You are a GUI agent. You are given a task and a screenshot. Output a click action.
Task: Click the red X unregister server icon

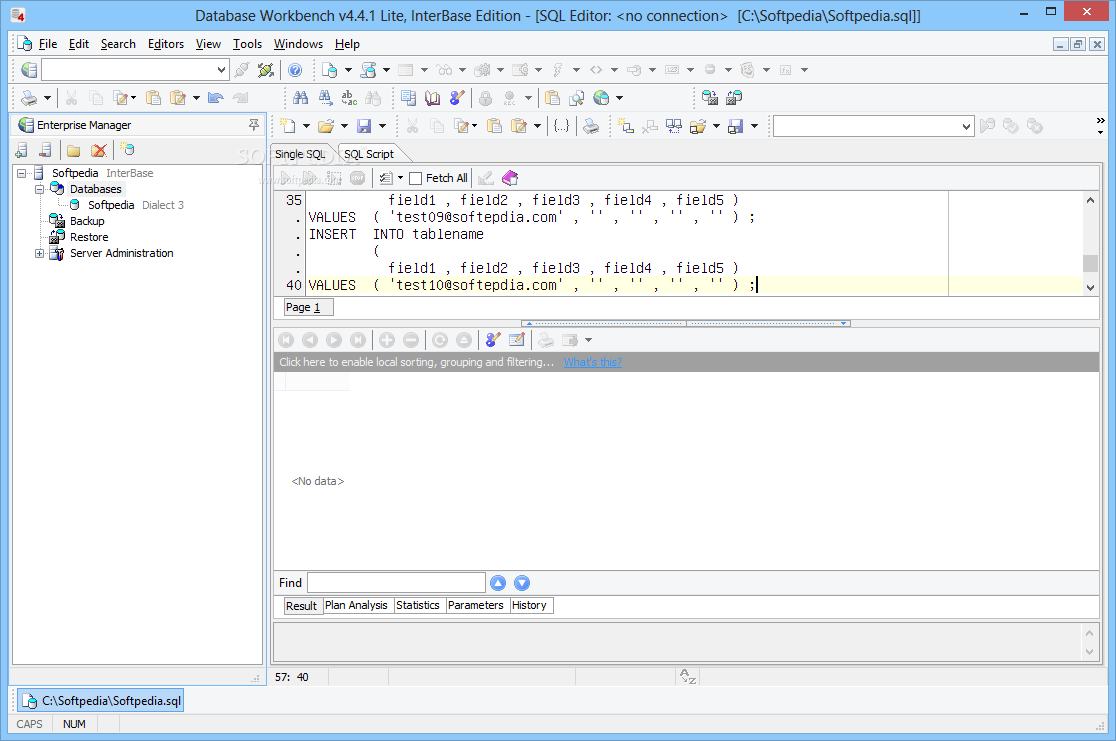[99, 150]
